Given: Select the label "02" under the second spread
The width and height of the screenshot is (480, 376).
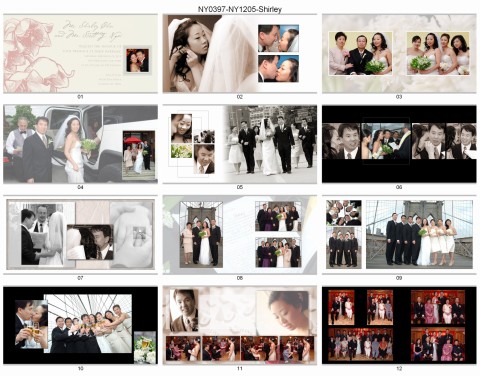Looking at the screenshot, I should coord(240,97).
